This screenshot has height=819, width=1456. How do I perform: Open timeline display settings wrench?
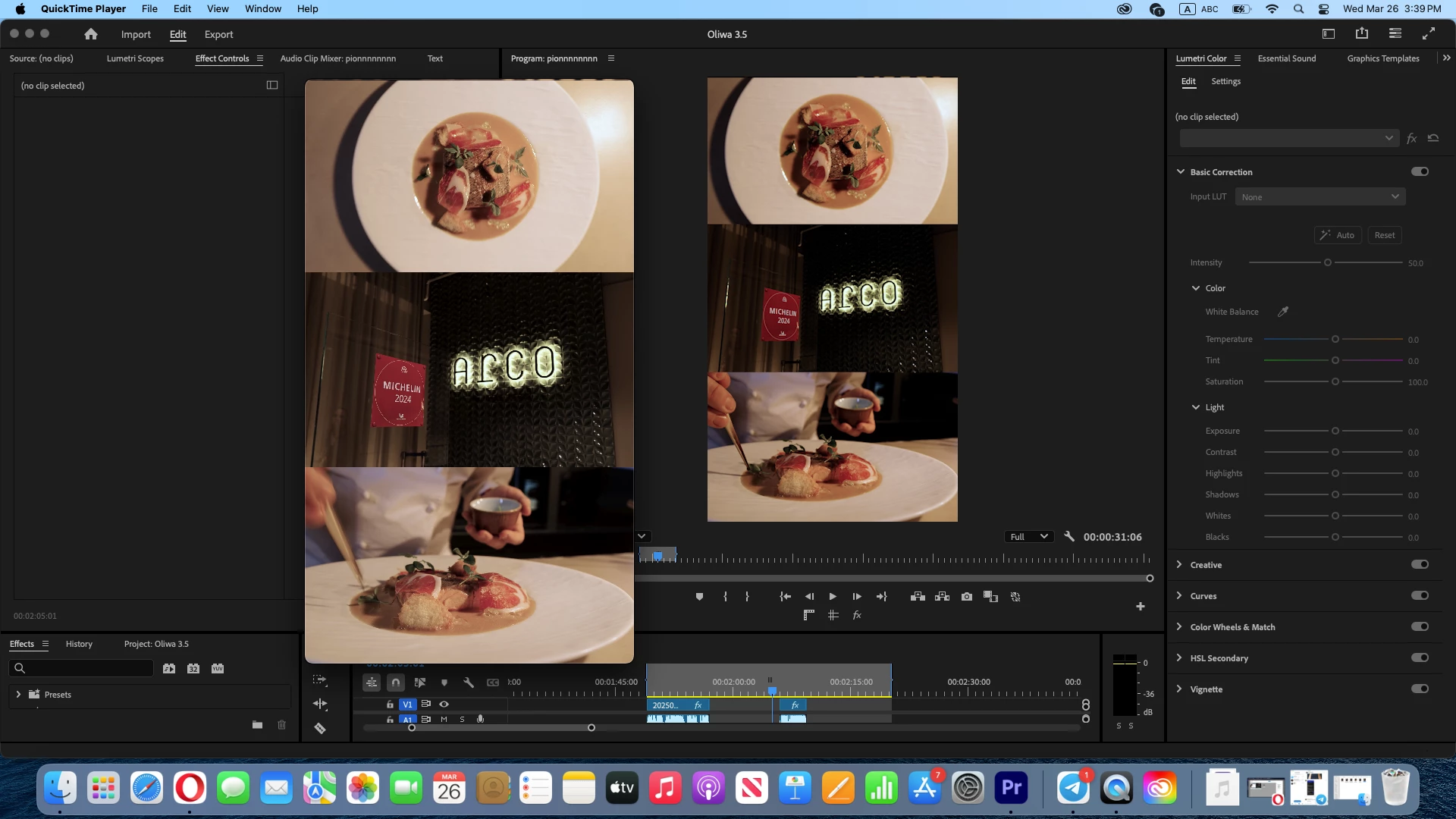coord(469,682)
